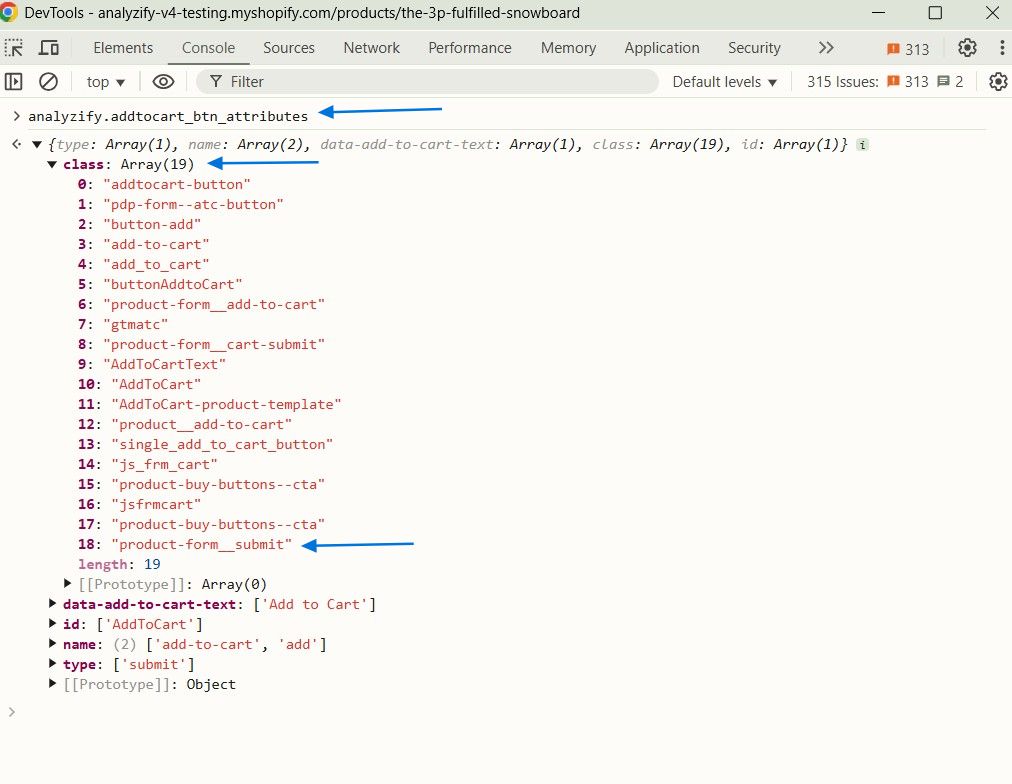This screenshot has height=784, width=1012.
Task: Click the Chrome icon in title bar
Action: [8, 12]
